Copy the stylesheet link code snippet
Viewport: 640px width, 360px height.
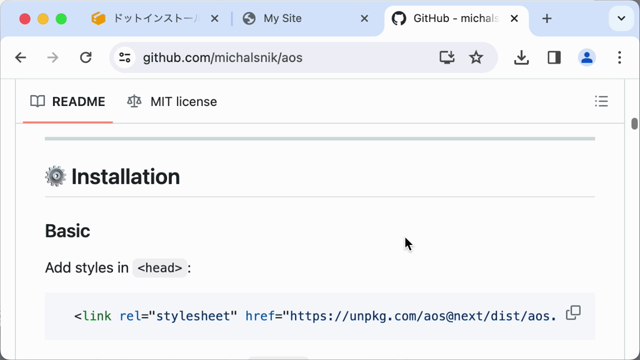pyautogui.click(x=573, y=313)
